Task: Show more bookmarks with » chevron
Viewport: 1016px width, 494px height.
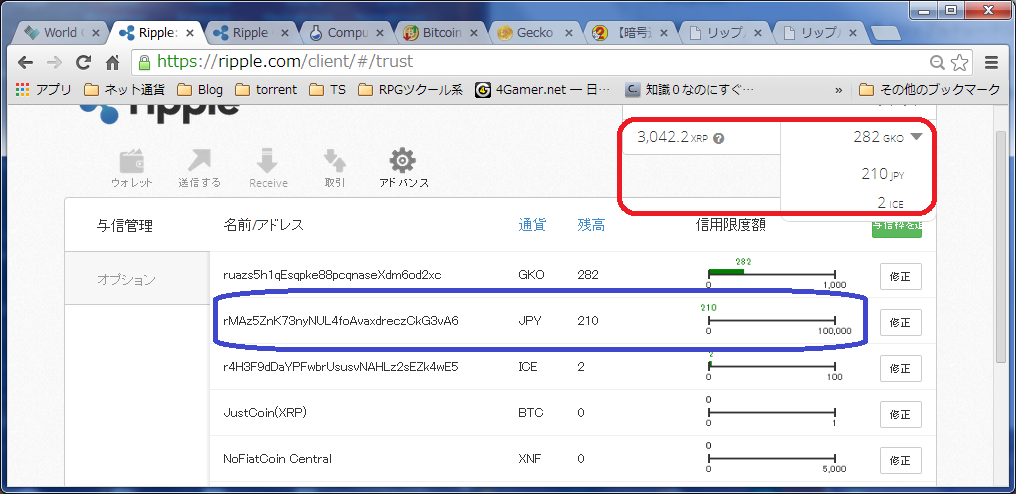Action: pos(838,90)
